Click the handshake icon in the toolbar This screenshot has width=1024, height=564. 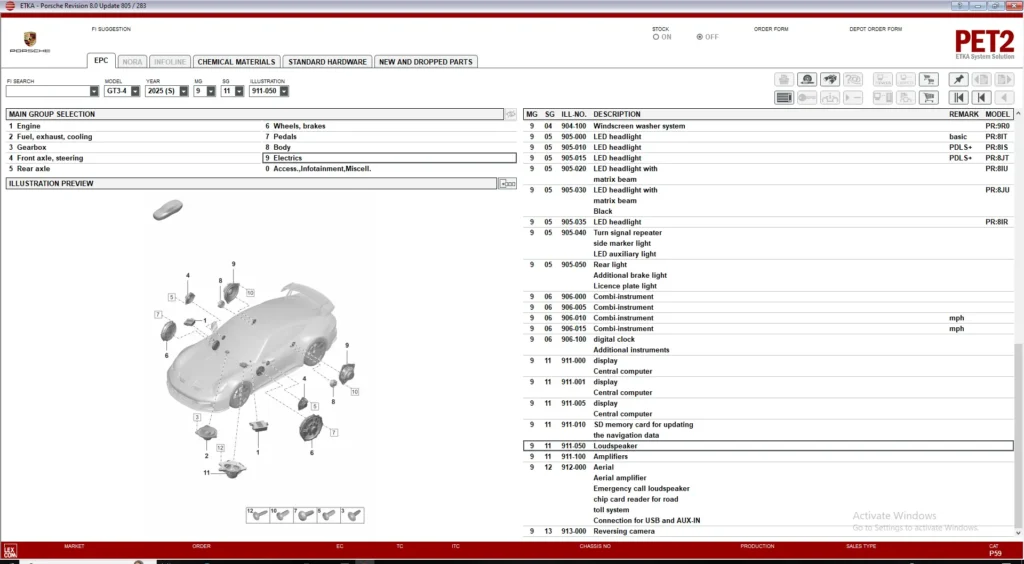[x=830, y=79]
